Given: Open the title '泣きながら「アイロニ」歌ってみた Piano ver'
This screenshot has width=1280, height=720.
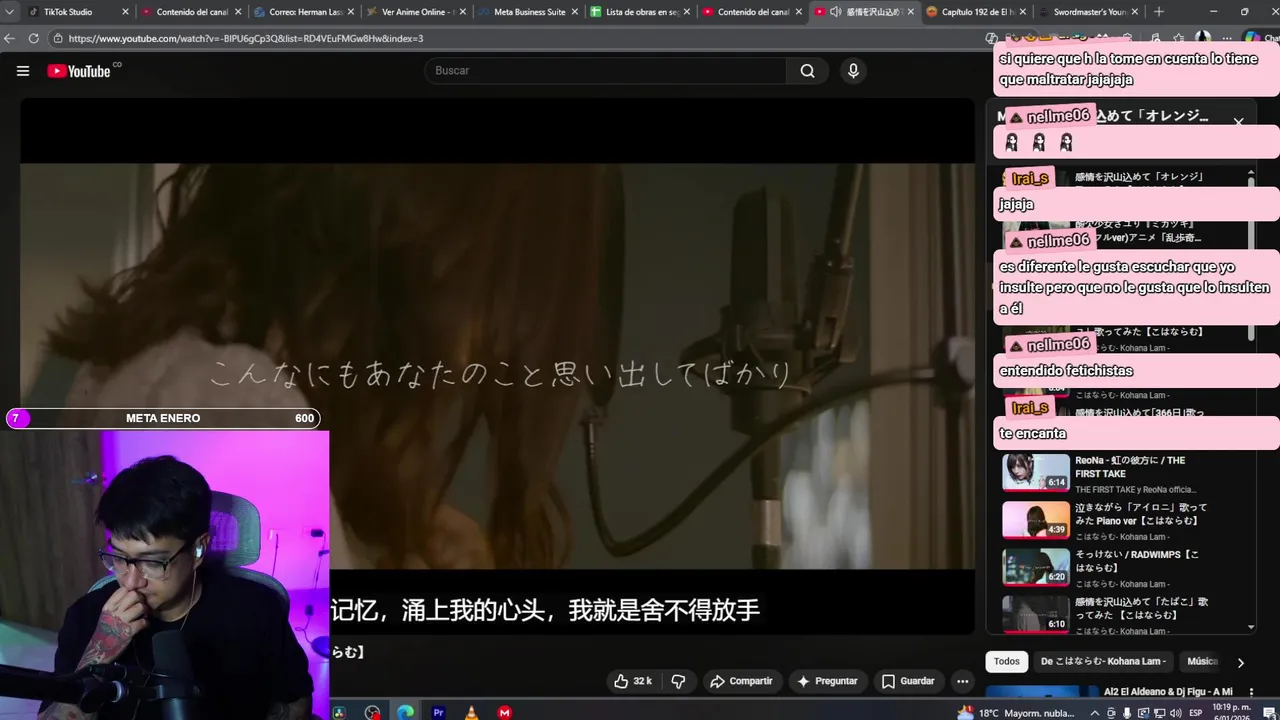Looking at the screenshot, I should [x=1141, y=514].
